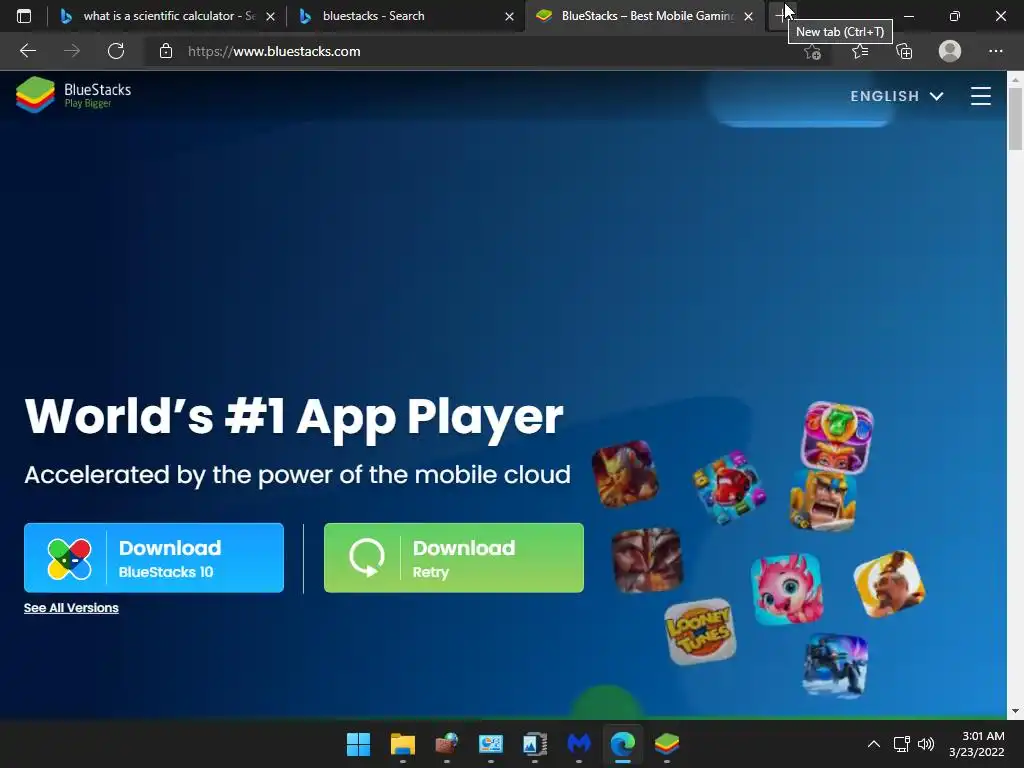Click the vertical scrollbar thumb

pyautogui.click(x=1015, y=119)
